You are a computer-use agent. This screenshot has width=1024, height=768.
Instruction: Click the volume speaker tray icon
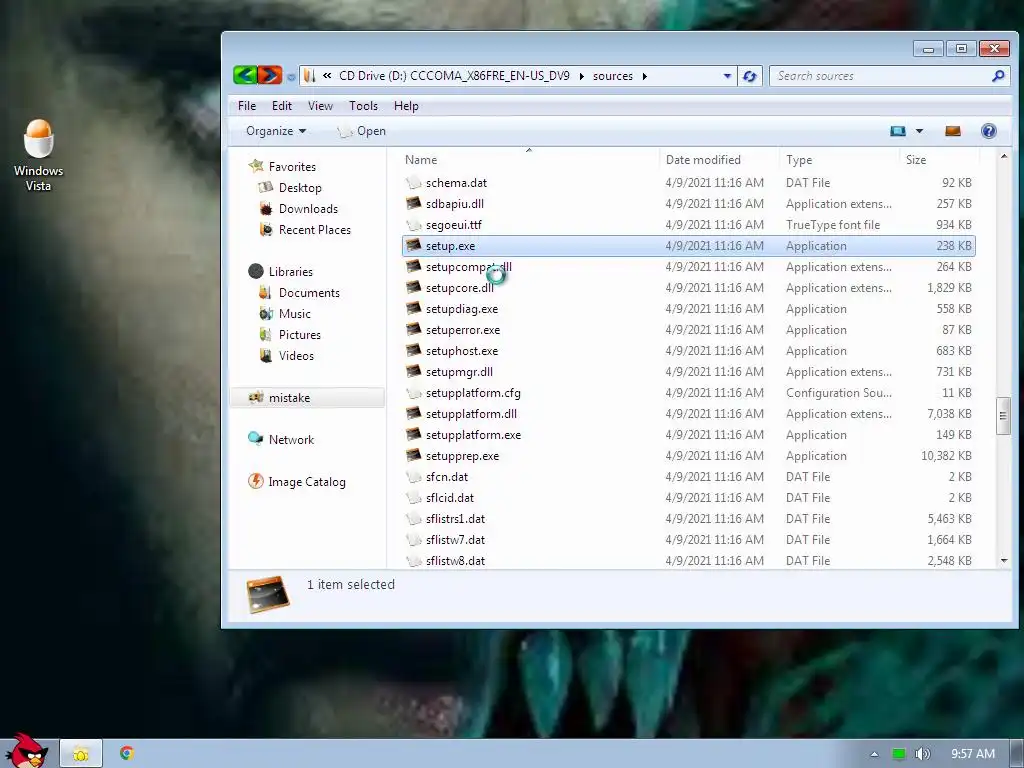tap(922, 754)
